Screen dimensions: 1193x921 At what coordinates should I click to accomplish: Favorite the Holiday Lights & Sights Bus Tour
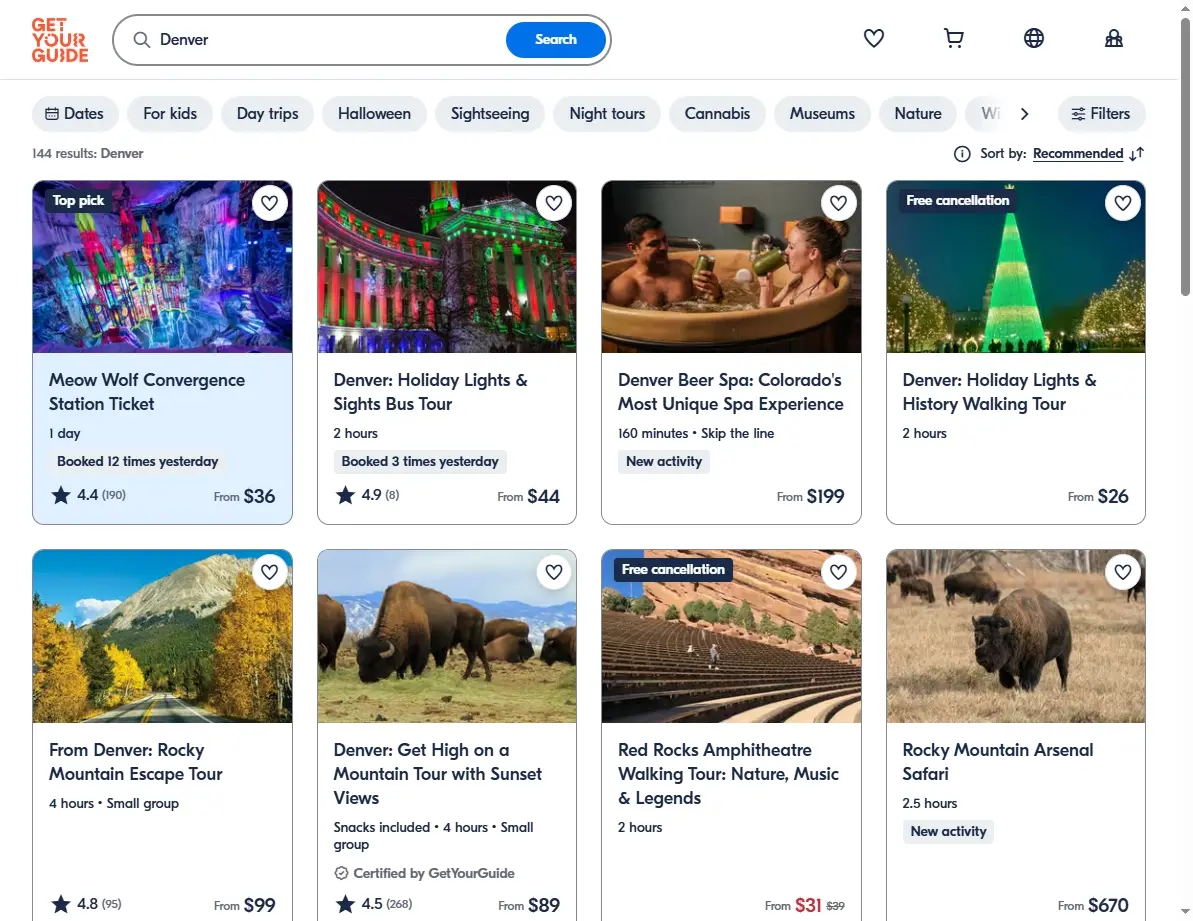(x=554, y=203)
